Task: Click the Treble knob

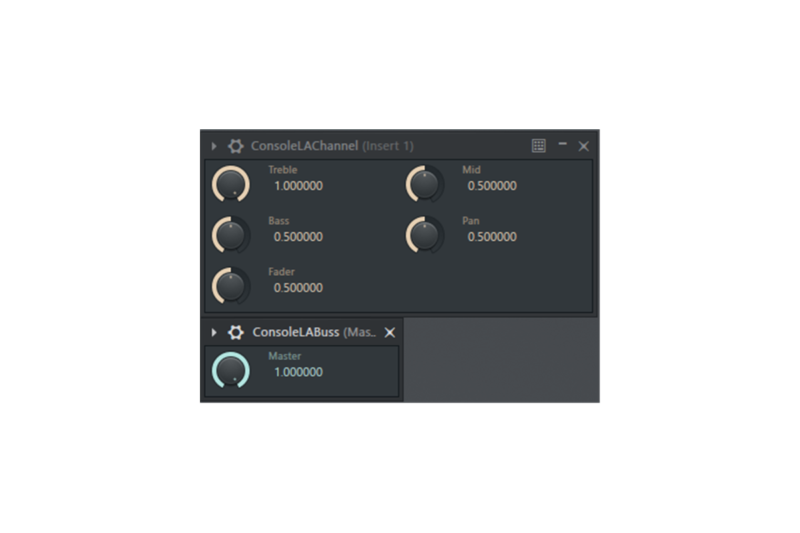Action: [231, 184]
